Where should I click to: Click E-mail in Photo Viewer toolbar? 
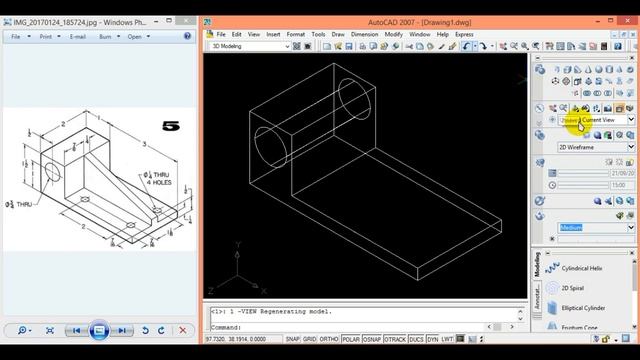pos(78,37)
